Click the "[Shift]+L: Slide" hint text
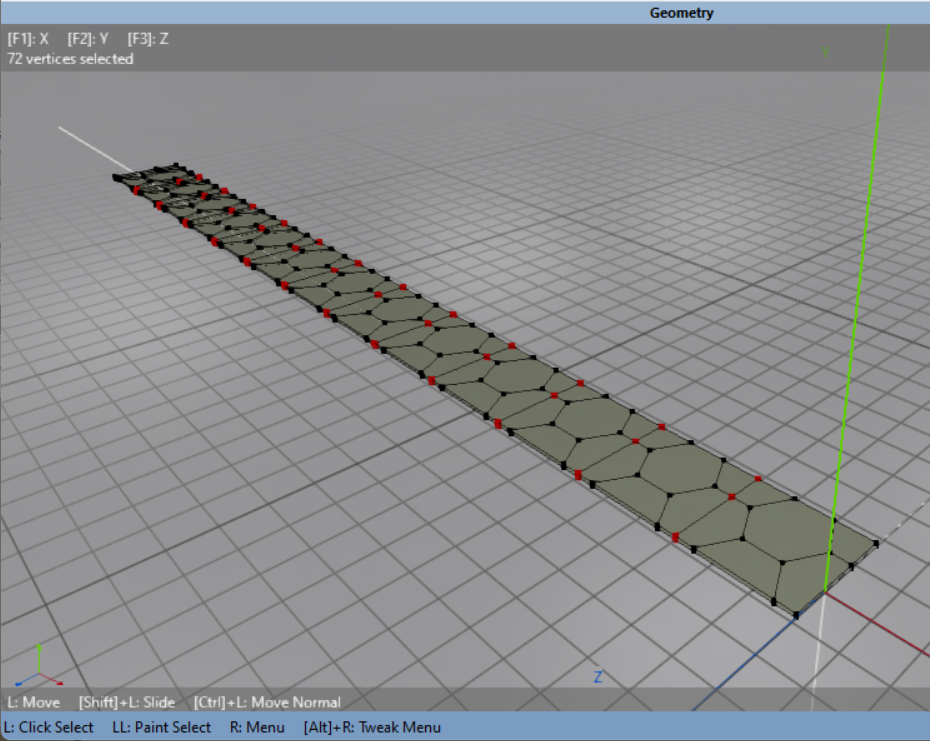This screenshot has width=930, height=741. click(127, 702)
